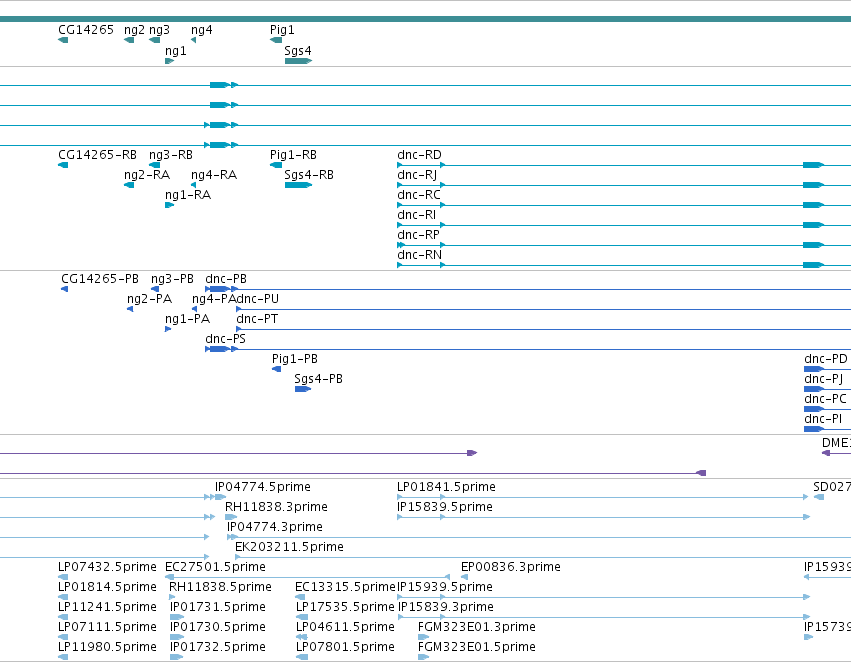The height and width of the screenshot is (662, 851).
Task: Open the dnc-PC protein label
Action: point(825,399)
